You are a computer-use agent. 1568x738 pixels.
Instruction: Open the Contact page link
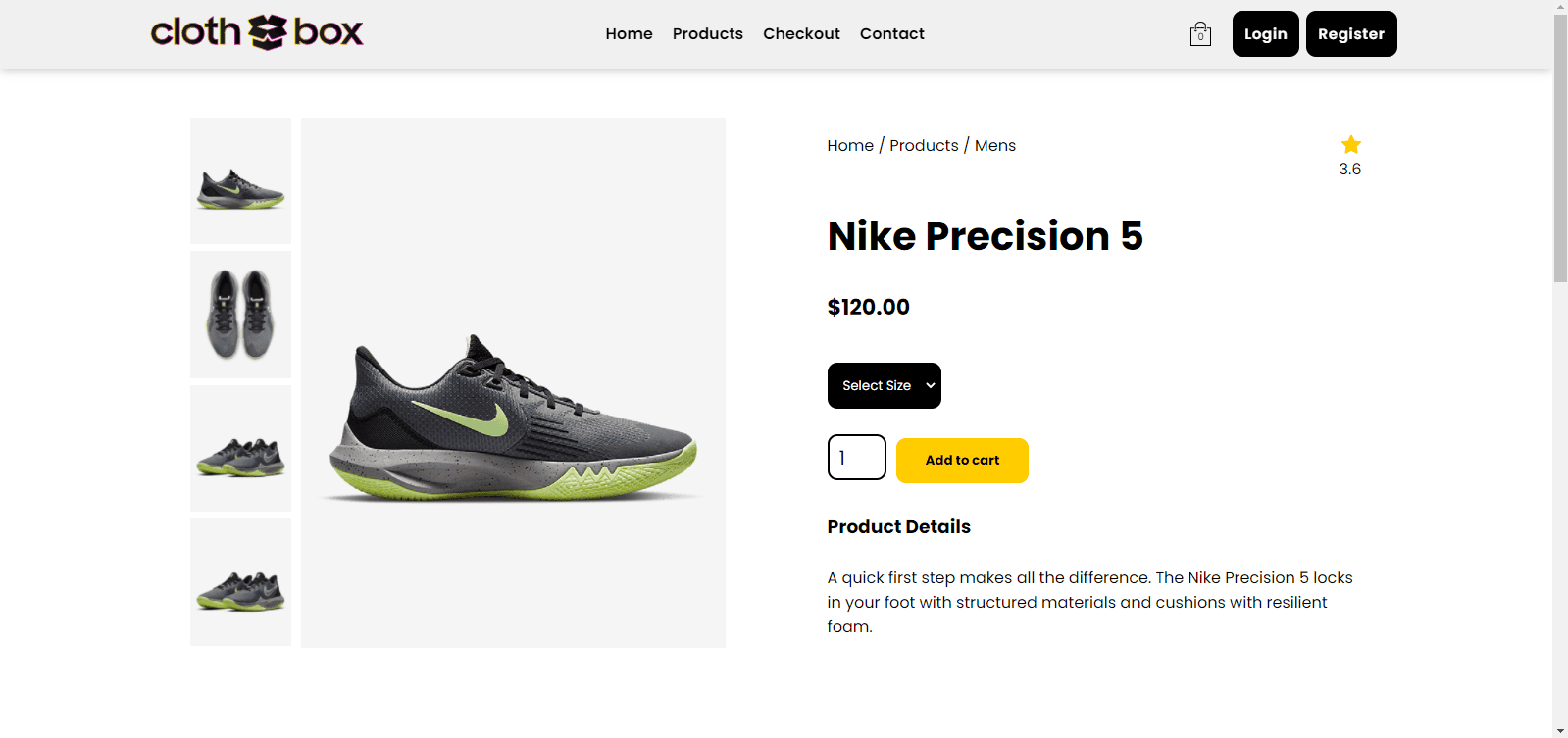pos(891,34)
